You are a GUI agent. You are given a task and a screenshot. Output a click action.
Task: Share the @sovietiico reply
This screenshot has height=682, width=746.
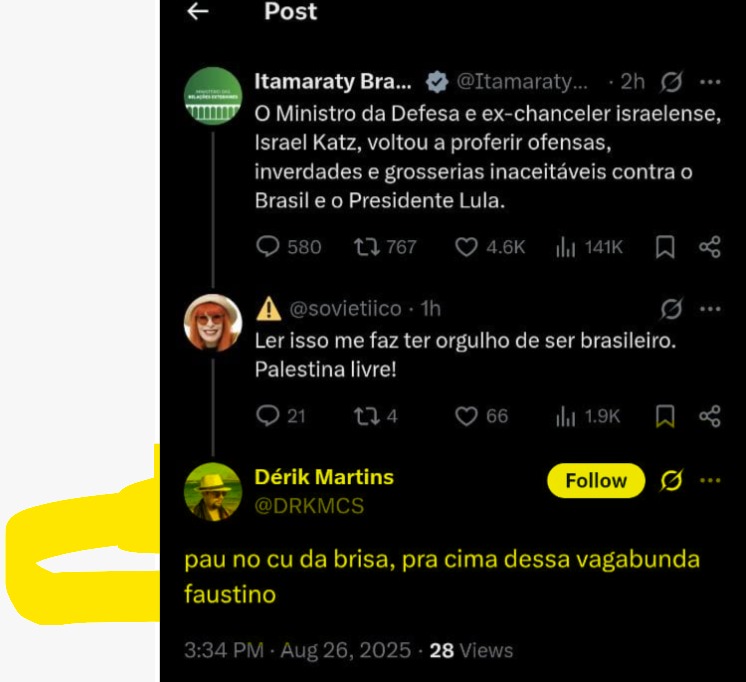click(x=710, y=416)
